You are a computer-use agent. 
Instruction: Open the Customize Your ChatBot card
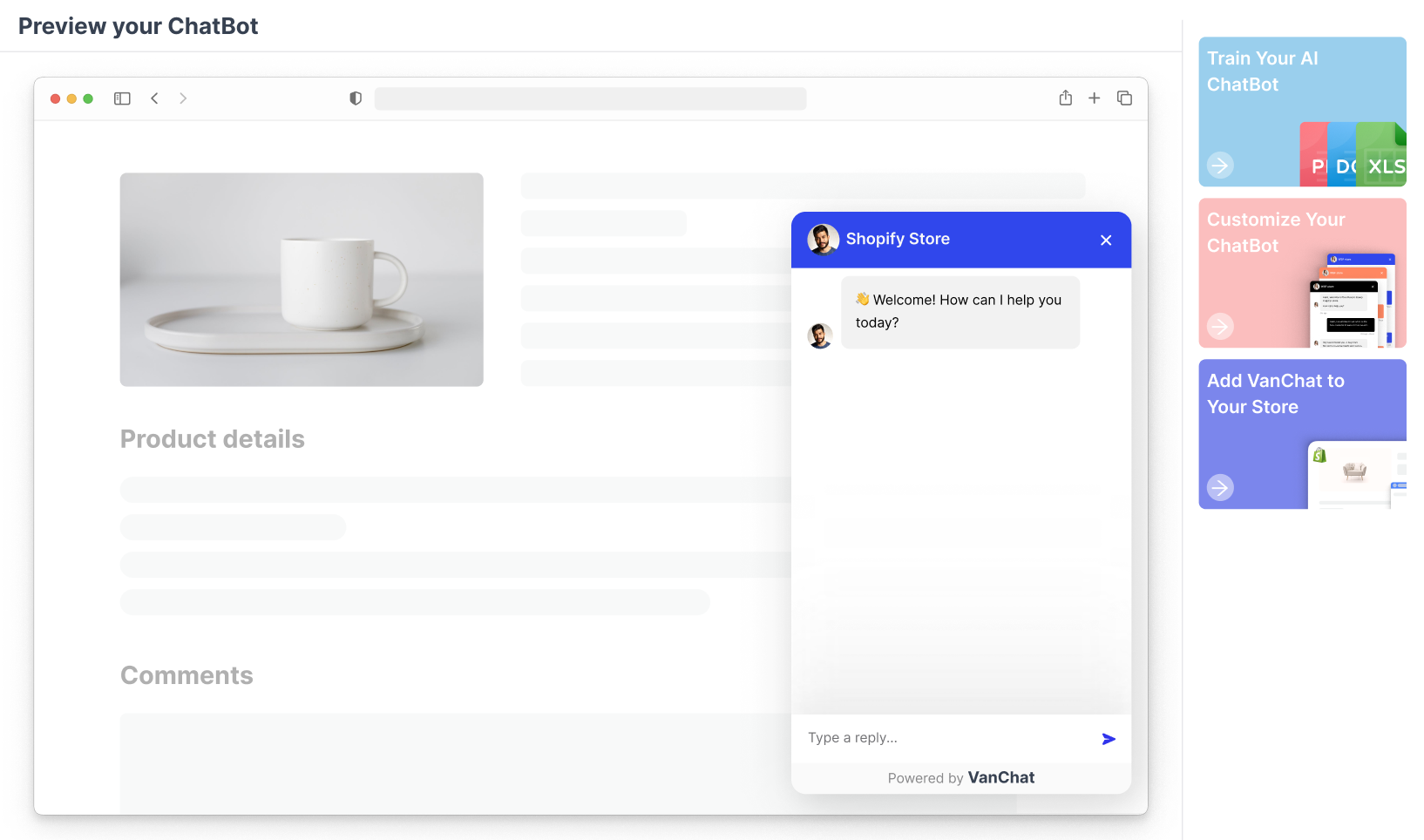(1302, 273)
